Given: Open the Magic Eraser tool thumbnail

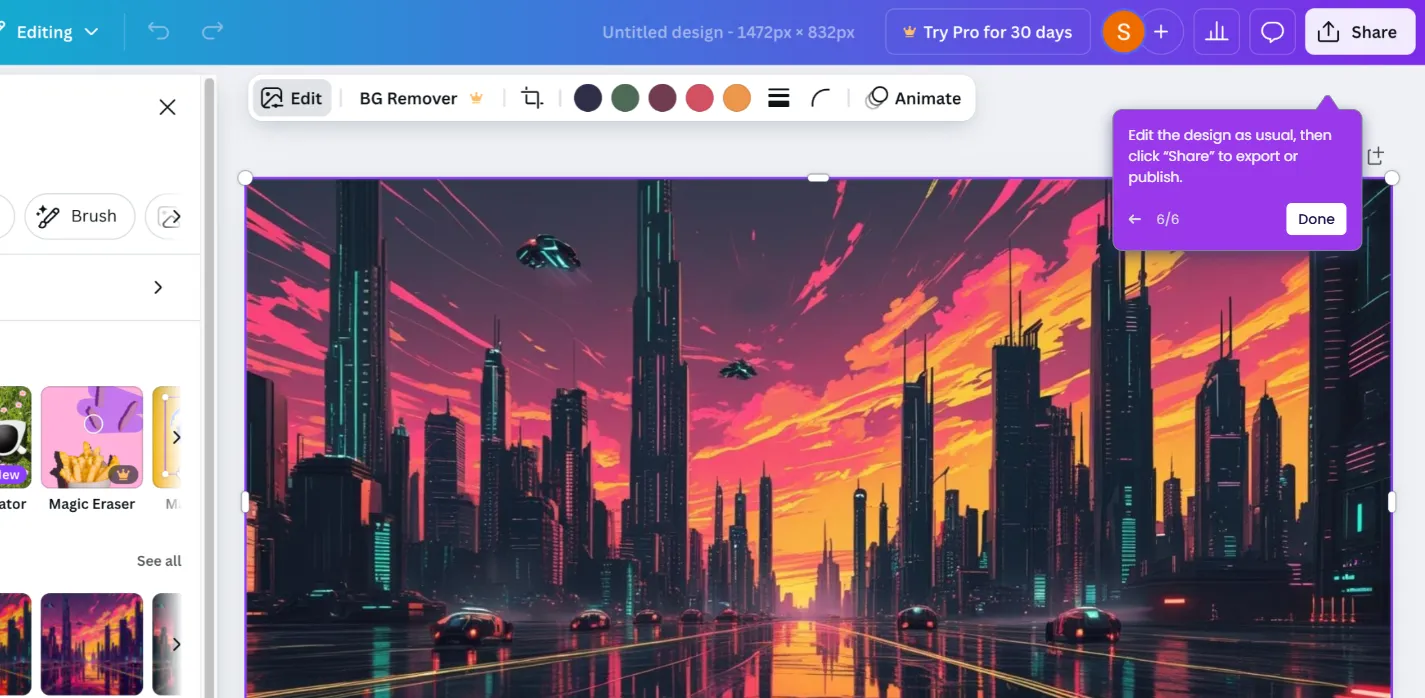Looking at the screenshot, I should point(92,437).
